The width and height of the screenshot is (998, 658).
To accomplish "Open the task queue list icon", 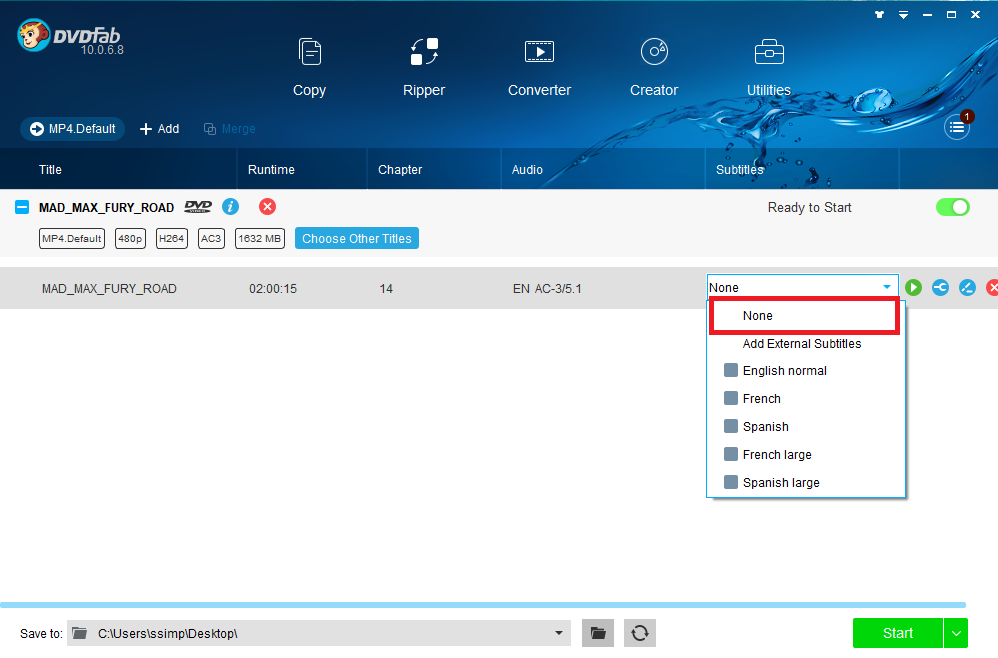I will [957, 128].
